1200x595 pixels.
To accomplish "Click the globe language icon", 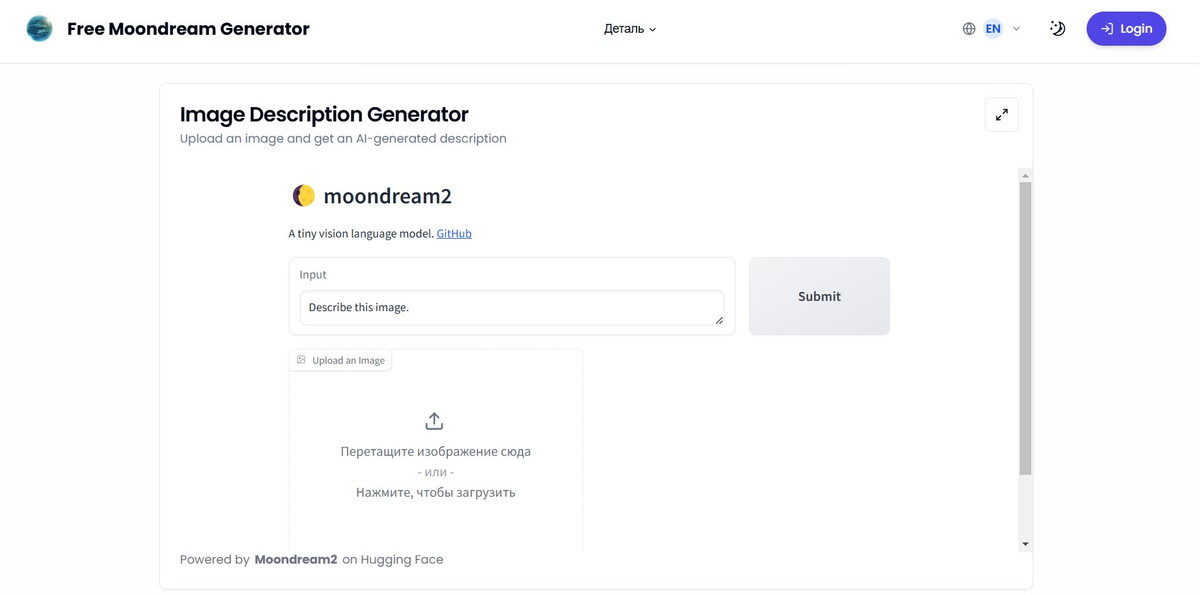I will click(969, 29).
